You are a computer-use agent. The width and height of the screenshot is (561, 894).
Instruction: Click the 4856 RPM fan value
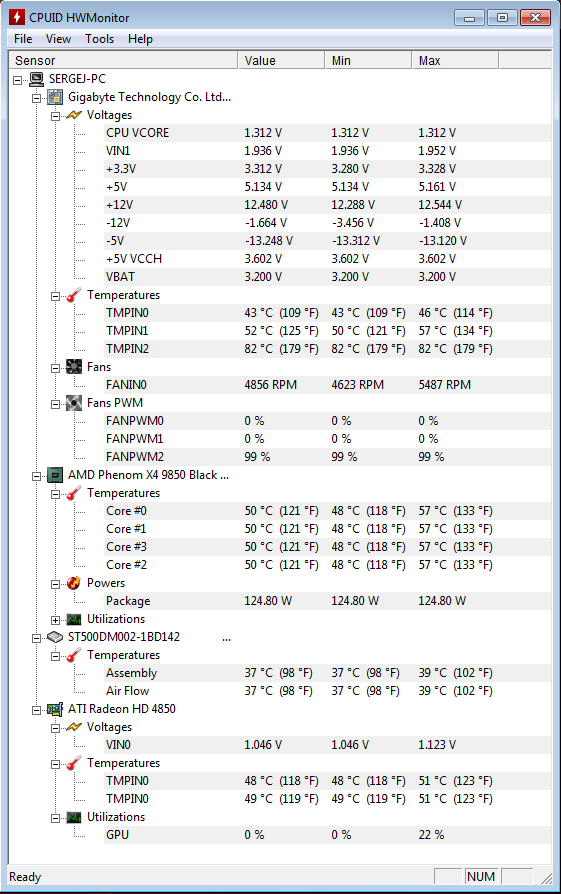click(x=271, y=385)
